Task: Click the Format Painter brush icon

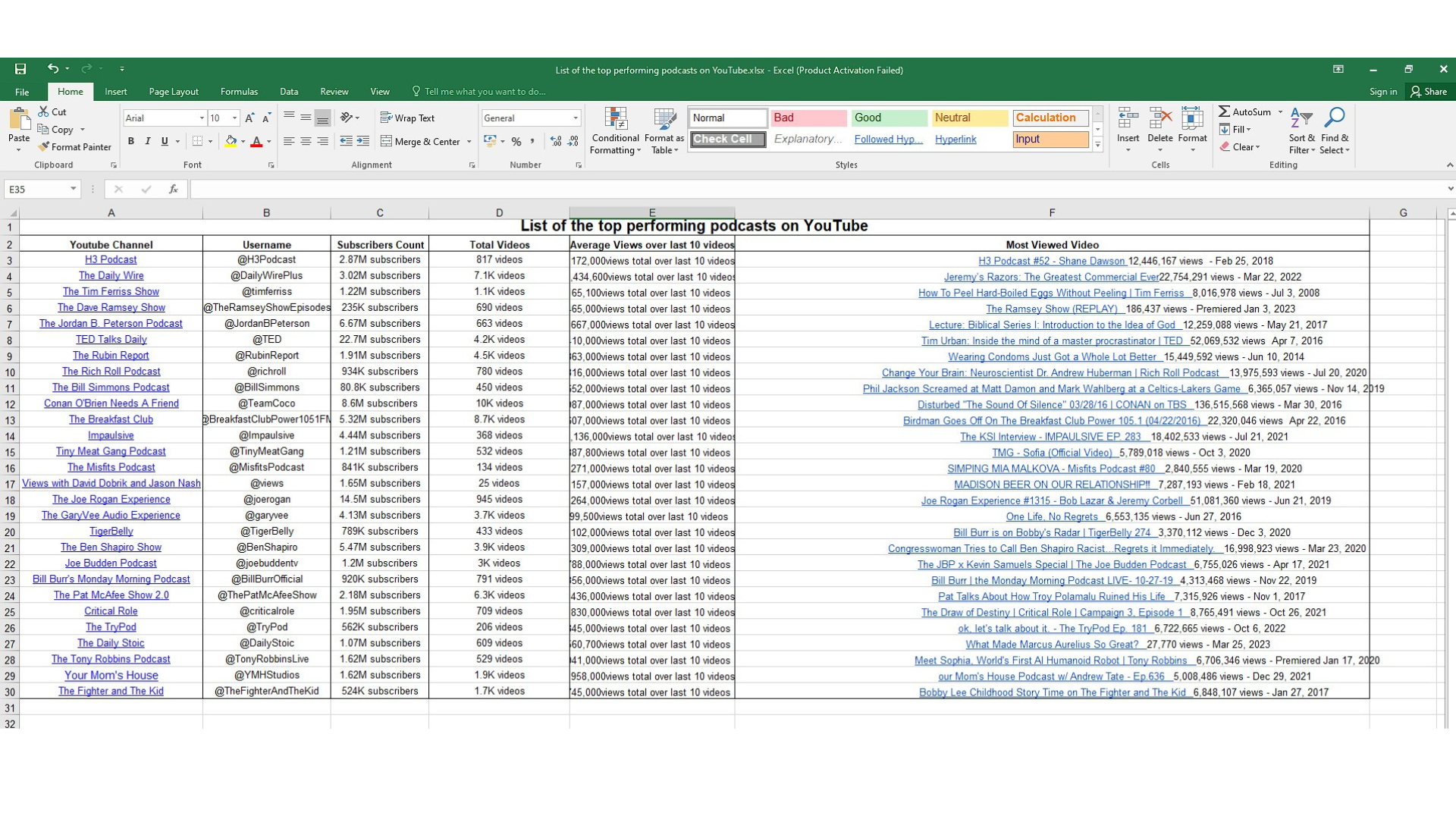Action: click(44, 147)
